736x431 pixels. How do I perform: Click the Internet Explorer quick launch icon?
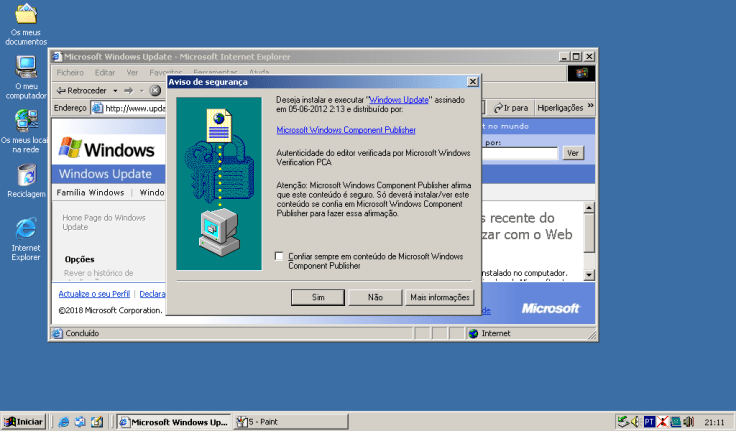tap(65, 422)
